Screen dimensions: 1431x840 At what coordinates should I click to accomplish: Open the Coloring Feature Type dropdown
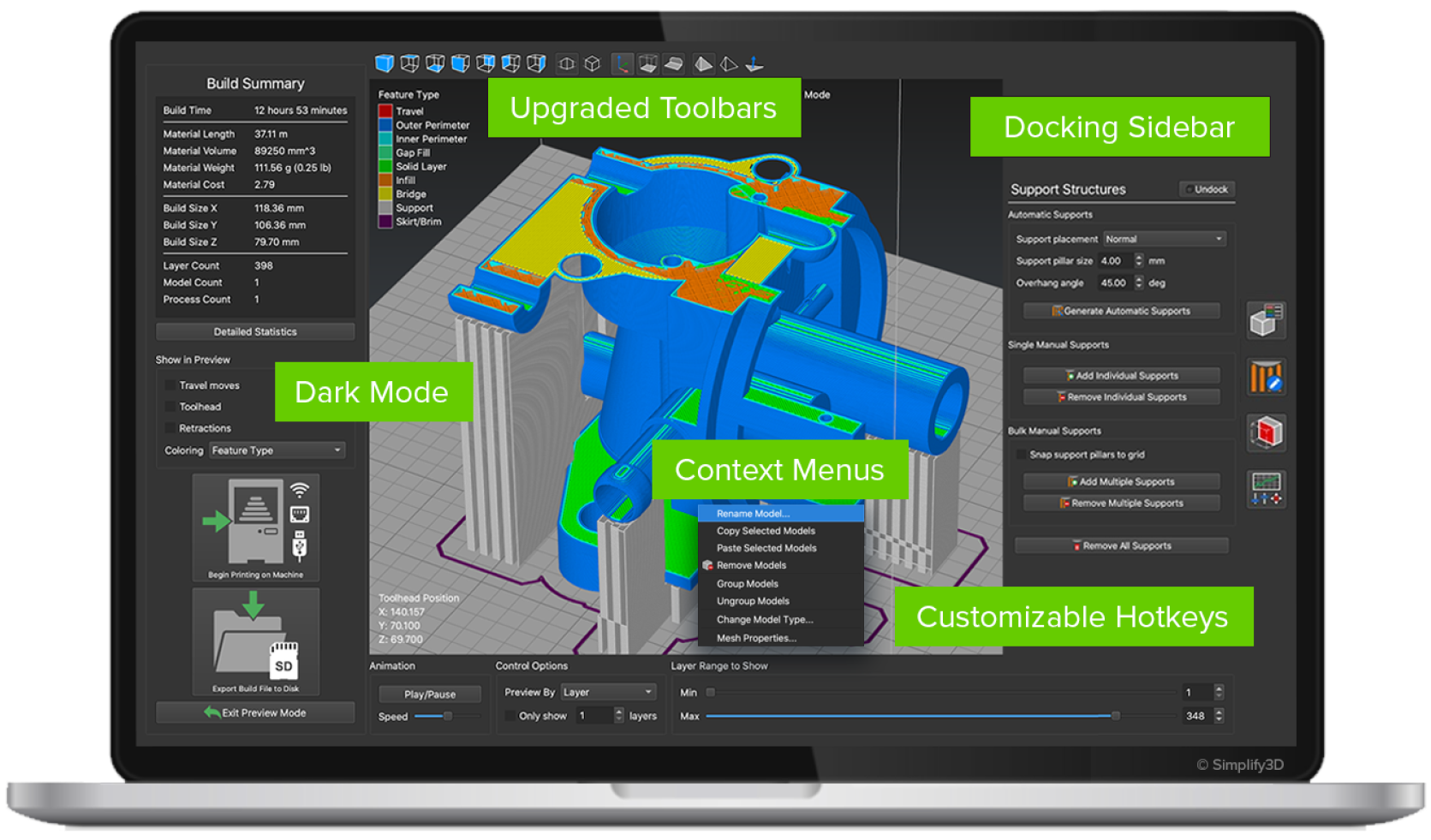(x=277, y=450)
